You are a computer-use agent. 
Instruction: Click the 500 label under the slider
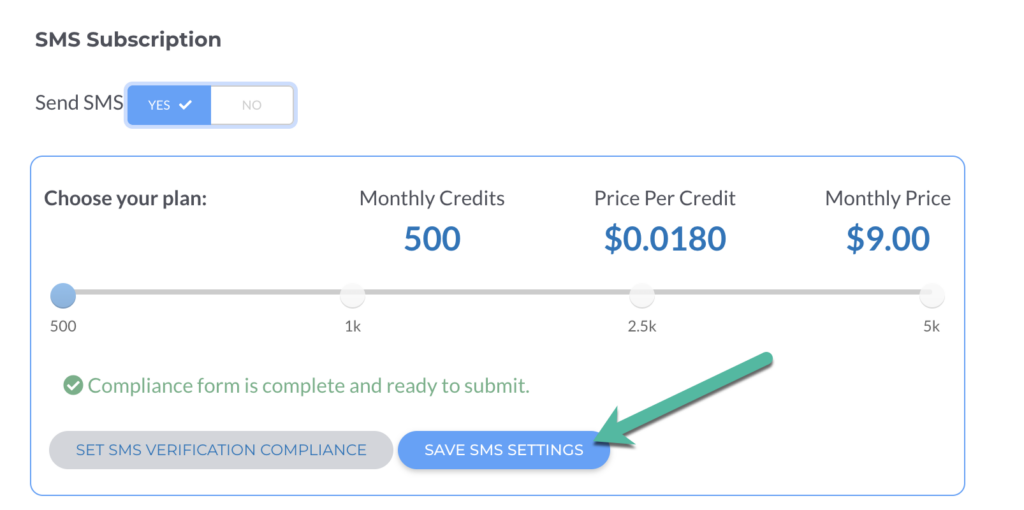click(x=63, y=326)
